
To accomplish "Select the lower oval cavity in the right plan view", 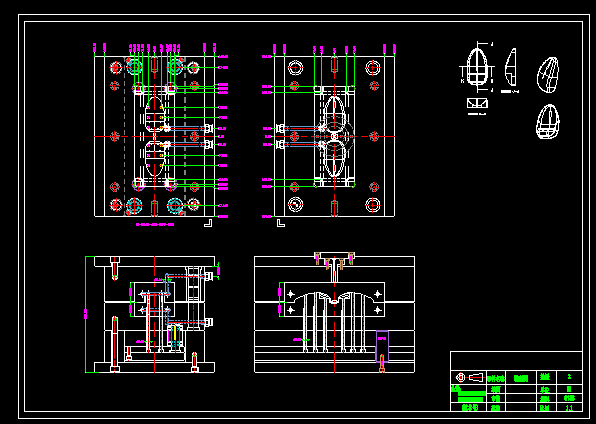I will pos(334,159).
